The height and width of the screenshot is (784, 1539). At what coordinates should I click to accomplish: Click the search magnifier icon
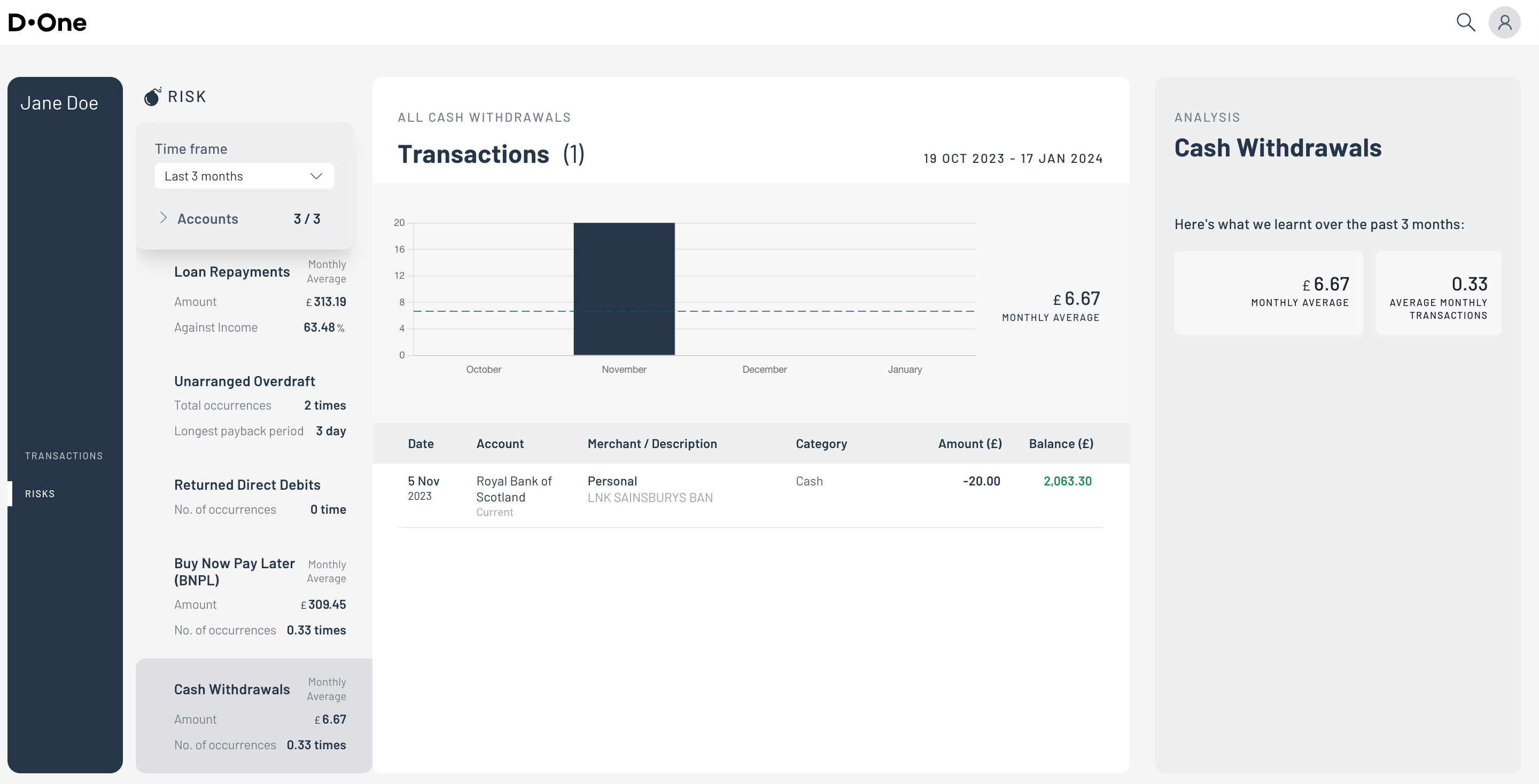click(1465, 22)
